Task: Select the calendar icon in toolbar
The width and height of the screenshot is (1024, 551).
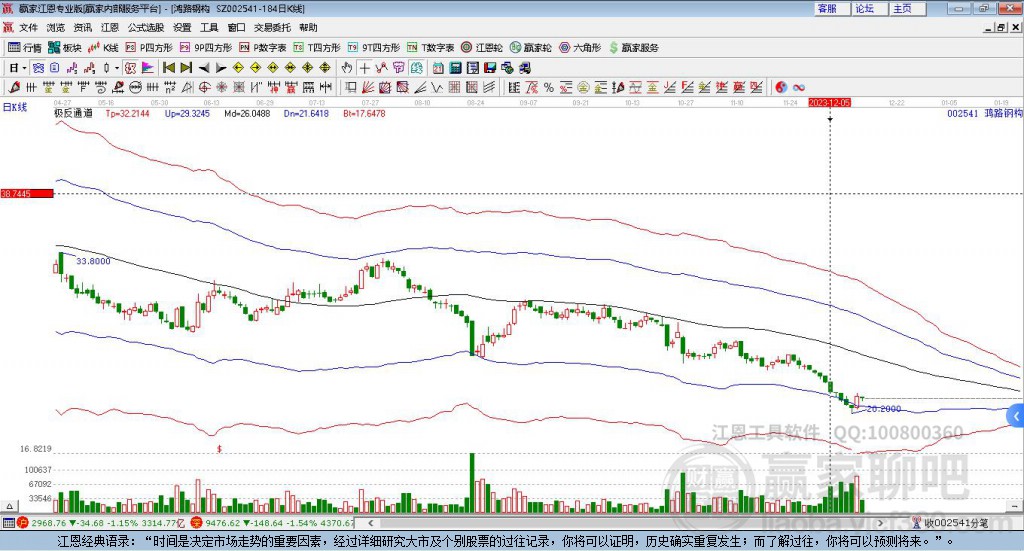Action: coord(438,68)
